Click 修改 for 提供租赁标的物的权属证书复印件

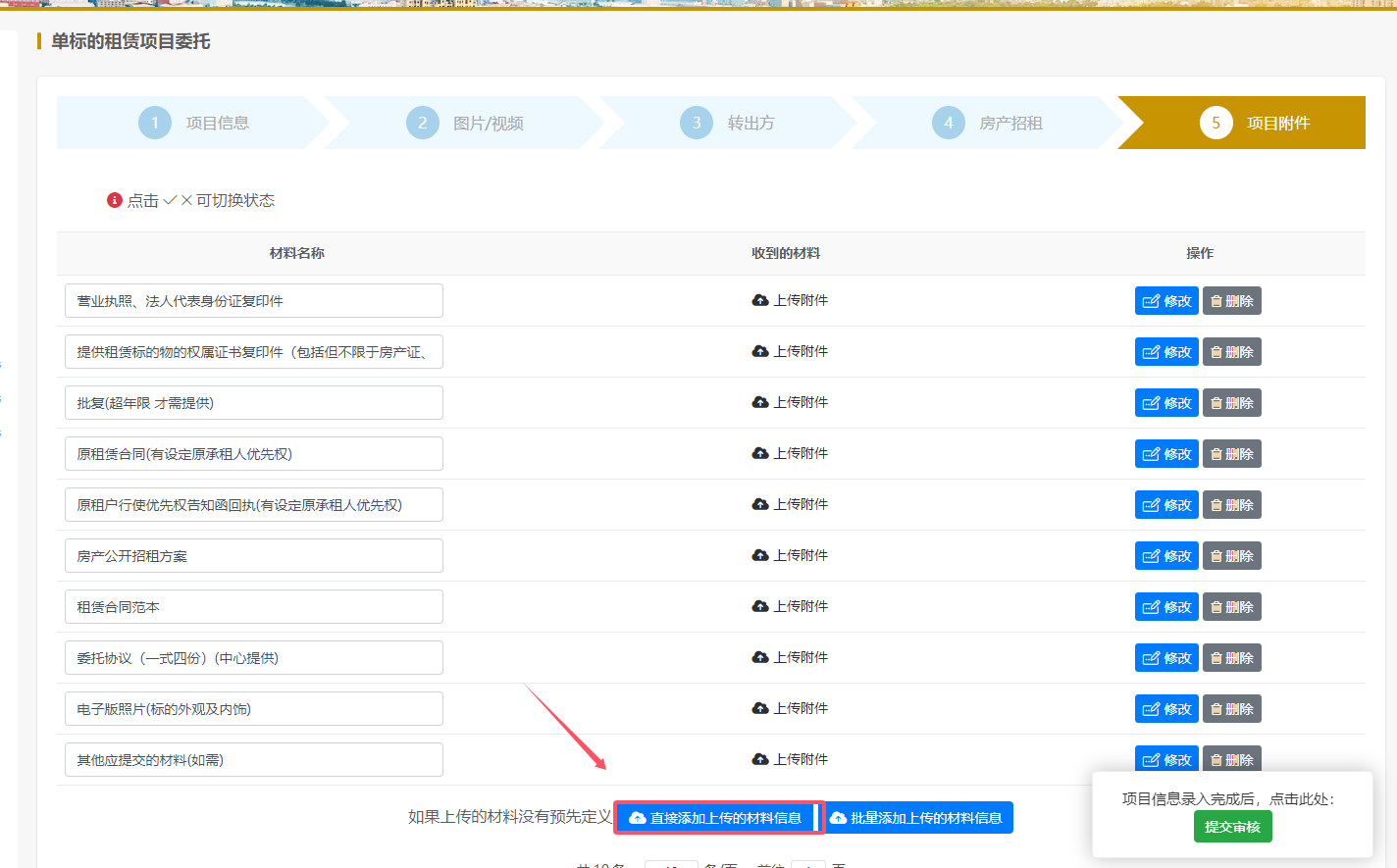1166,352
